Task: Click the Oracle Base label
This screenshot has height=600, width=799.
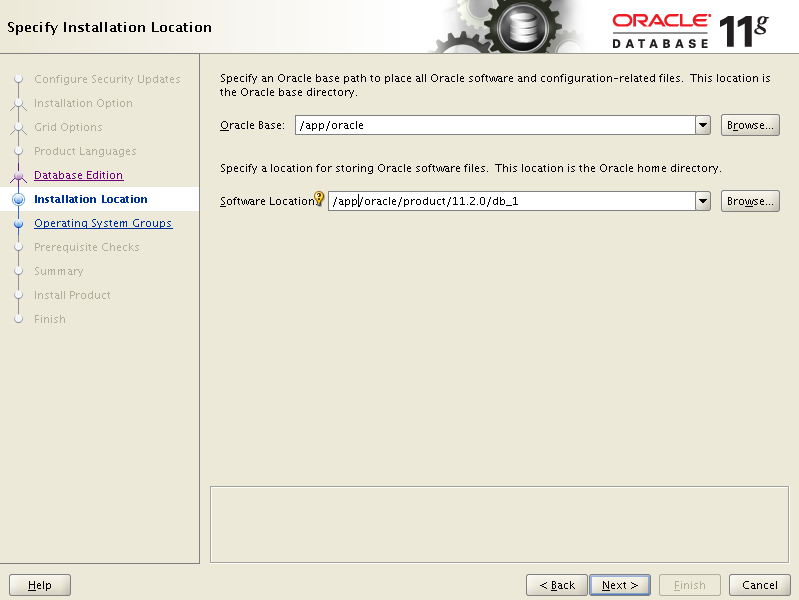Action: (x=252, y=125)
